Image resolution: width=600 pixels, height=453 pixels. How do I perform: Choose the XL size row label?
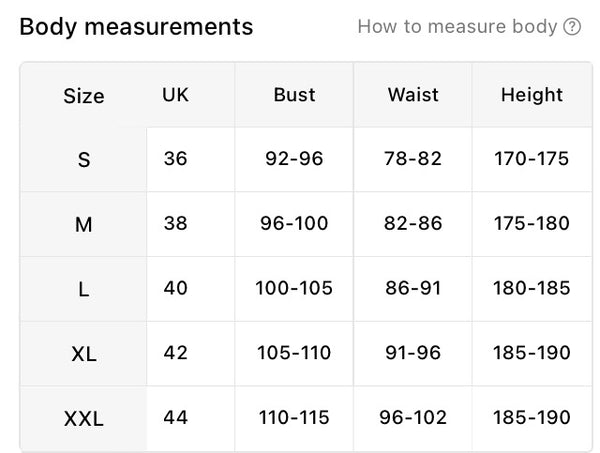(84, 353)
